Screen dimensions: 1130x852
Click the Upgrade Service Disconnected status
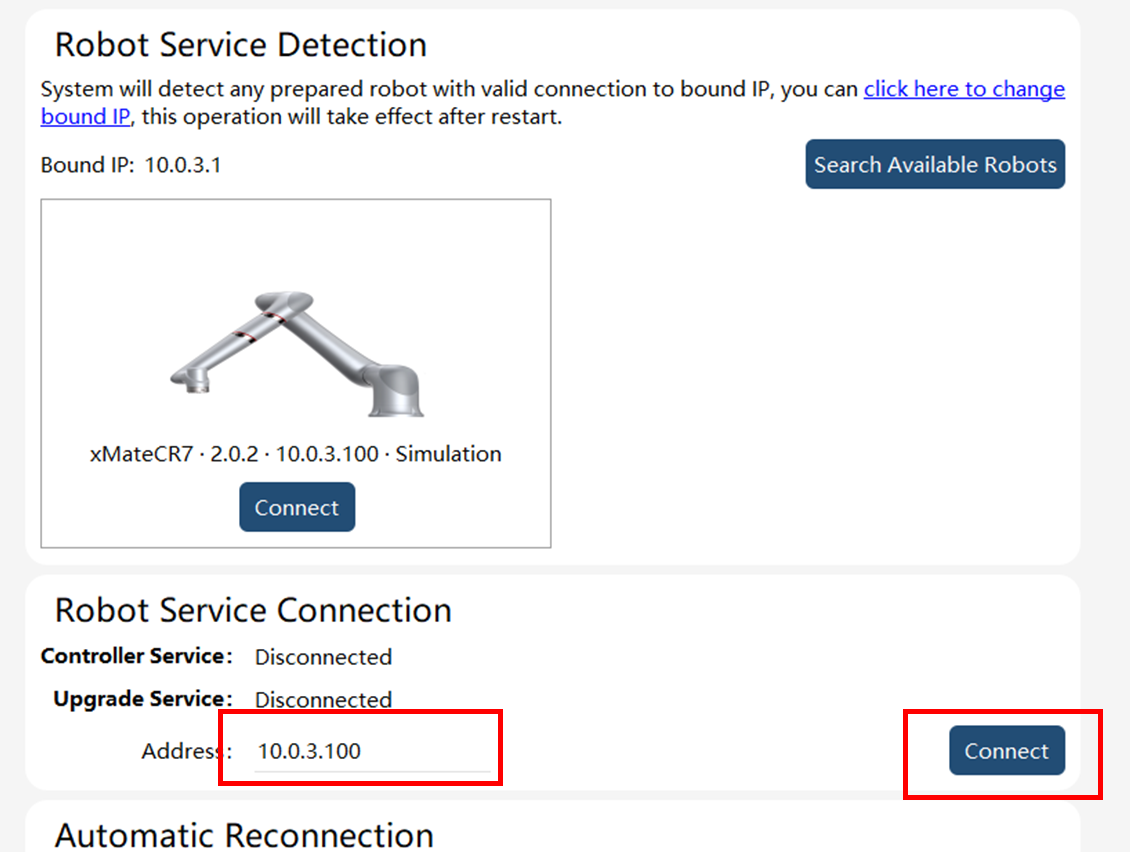pyautogui.click(x=324, y=700)
